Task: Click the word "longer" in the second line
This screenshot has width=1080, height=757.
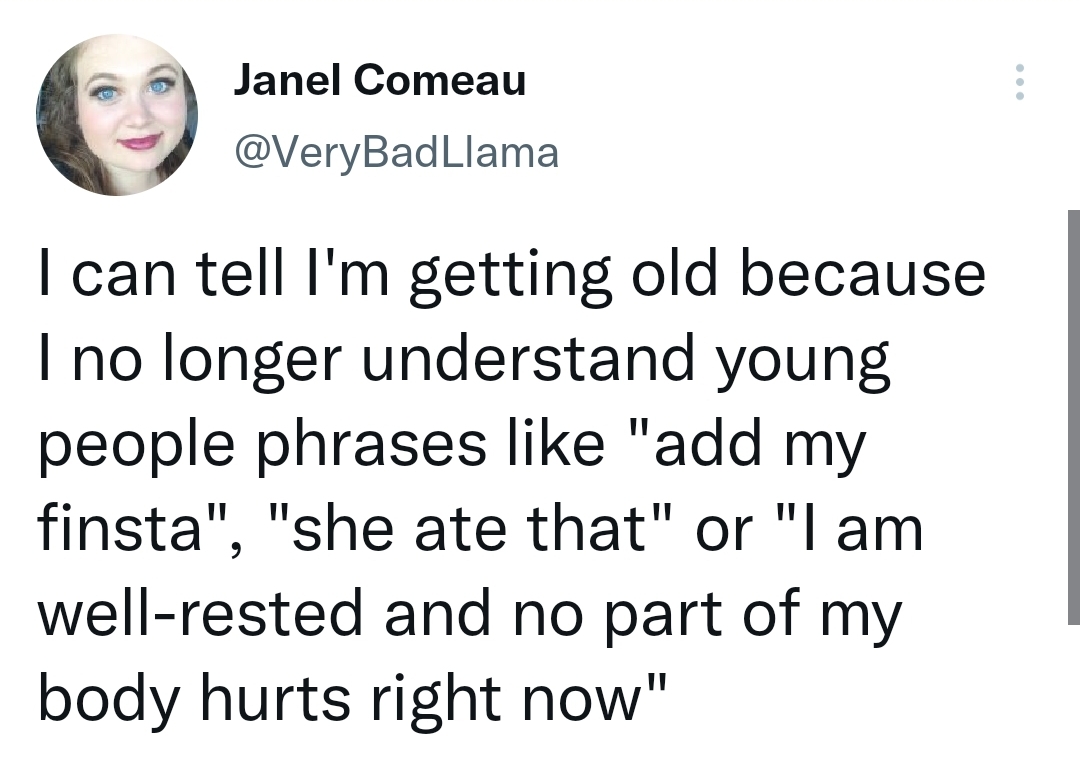Action: (x=252, y=363)
